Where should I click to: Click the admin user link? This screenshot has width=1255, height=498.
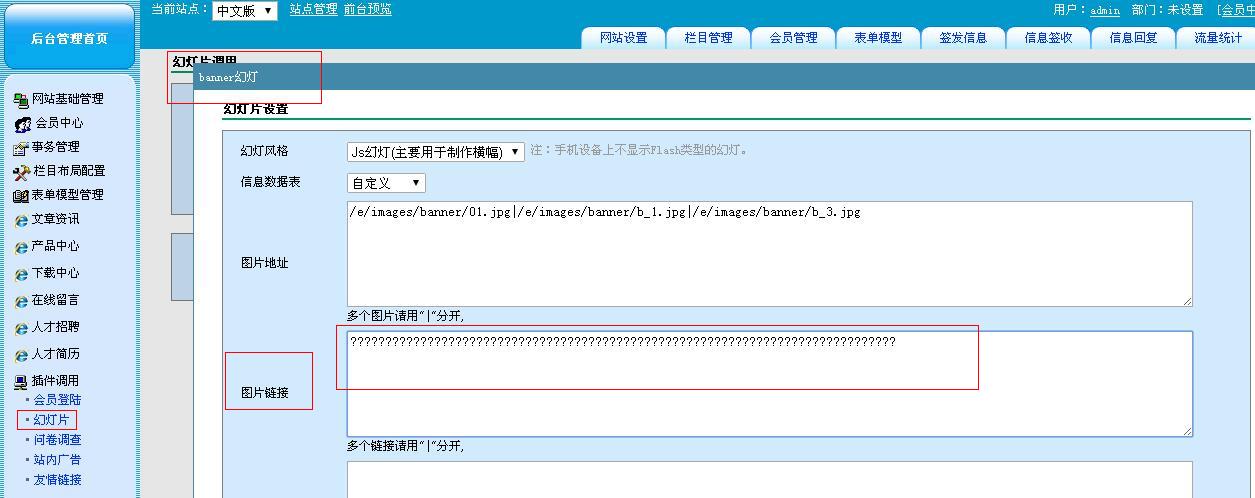1104,10
